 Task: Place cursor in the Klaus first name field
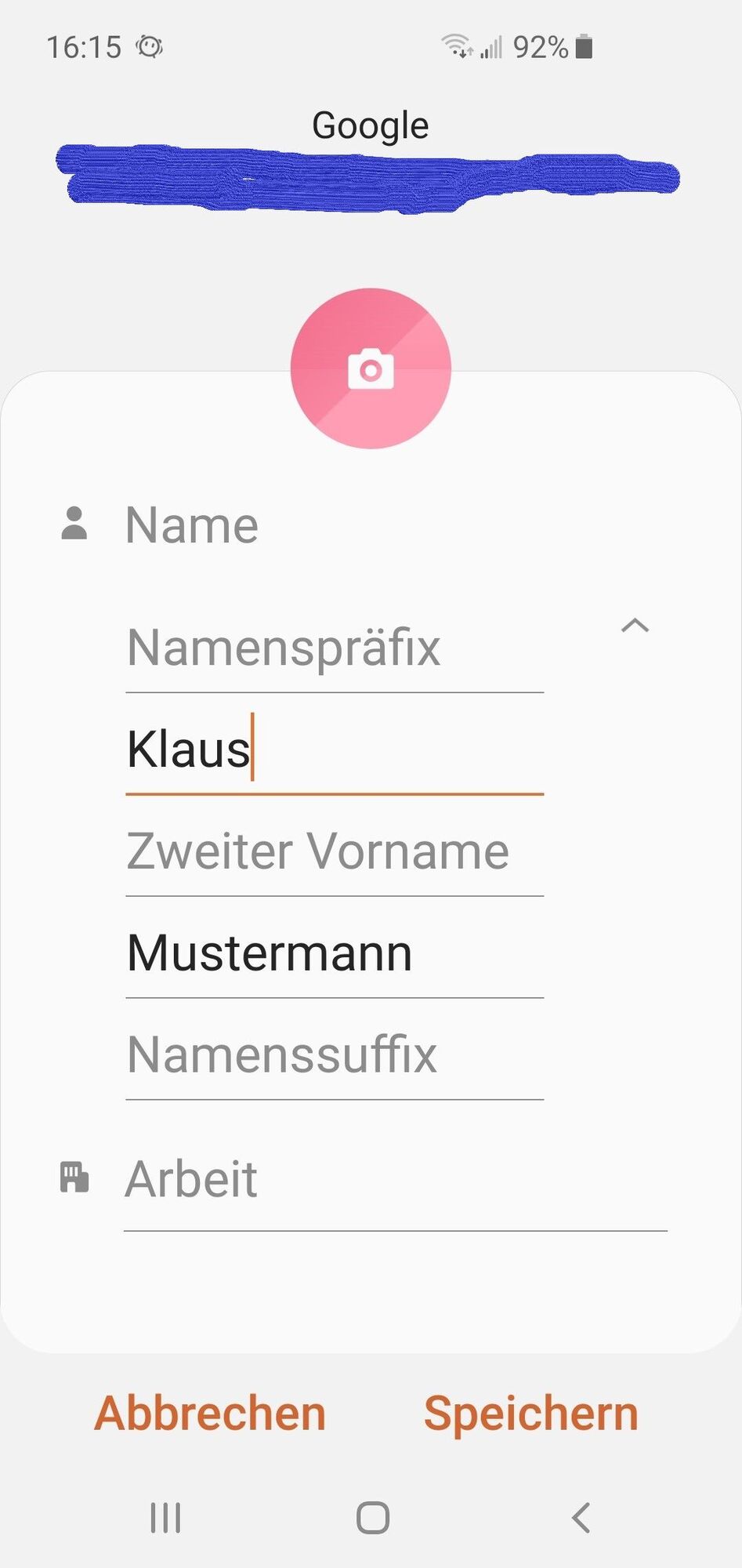(335, 750)
